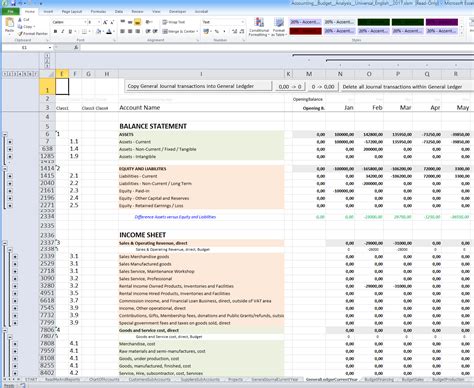
Task: Open the font name dropdown
Action: [x=85, y=22]
